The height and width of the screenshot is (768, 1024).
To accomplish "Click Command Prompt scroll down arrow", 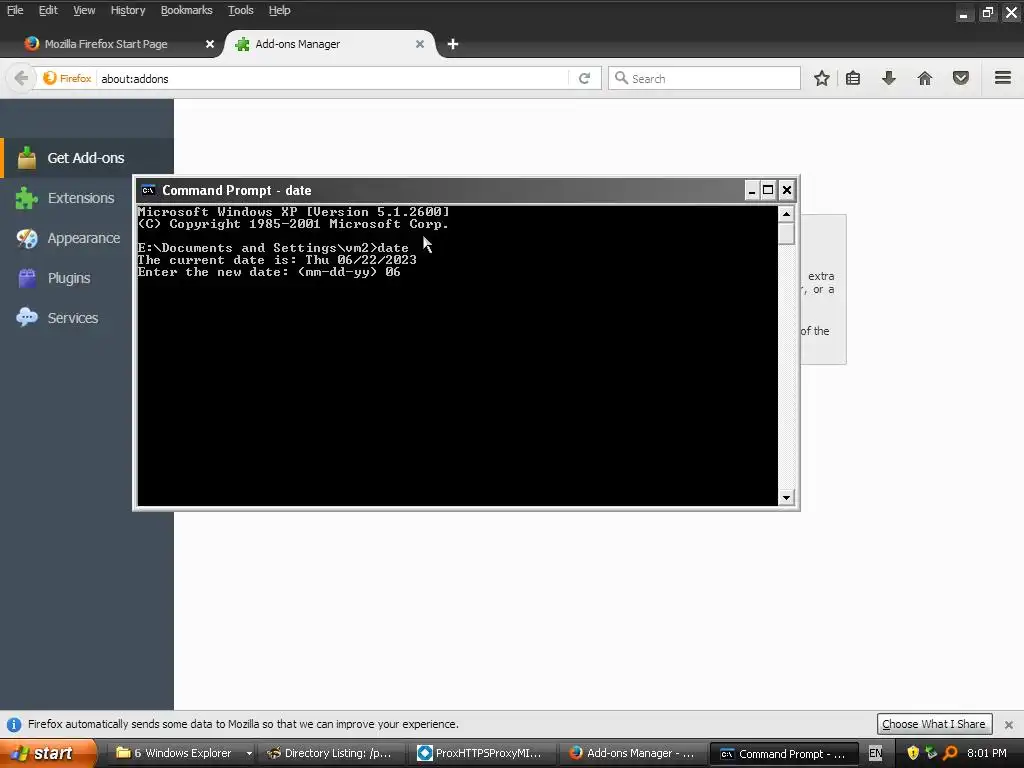I will (786, 498).
